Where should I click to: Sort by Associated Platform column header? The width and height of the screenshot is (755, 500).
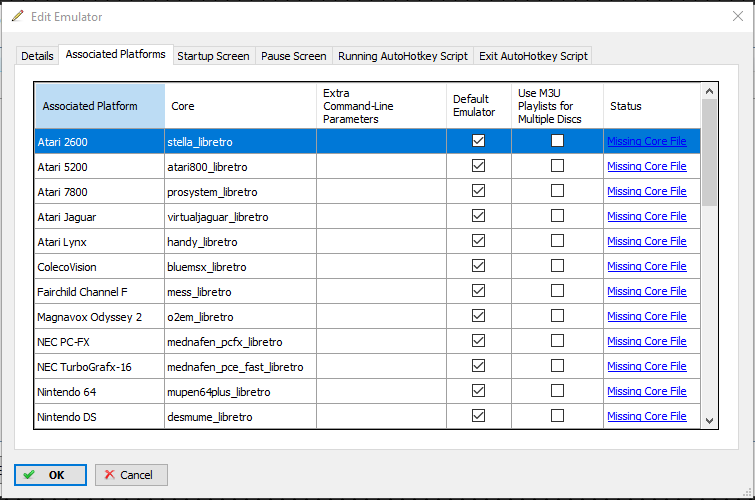click(x=100, y=106)
